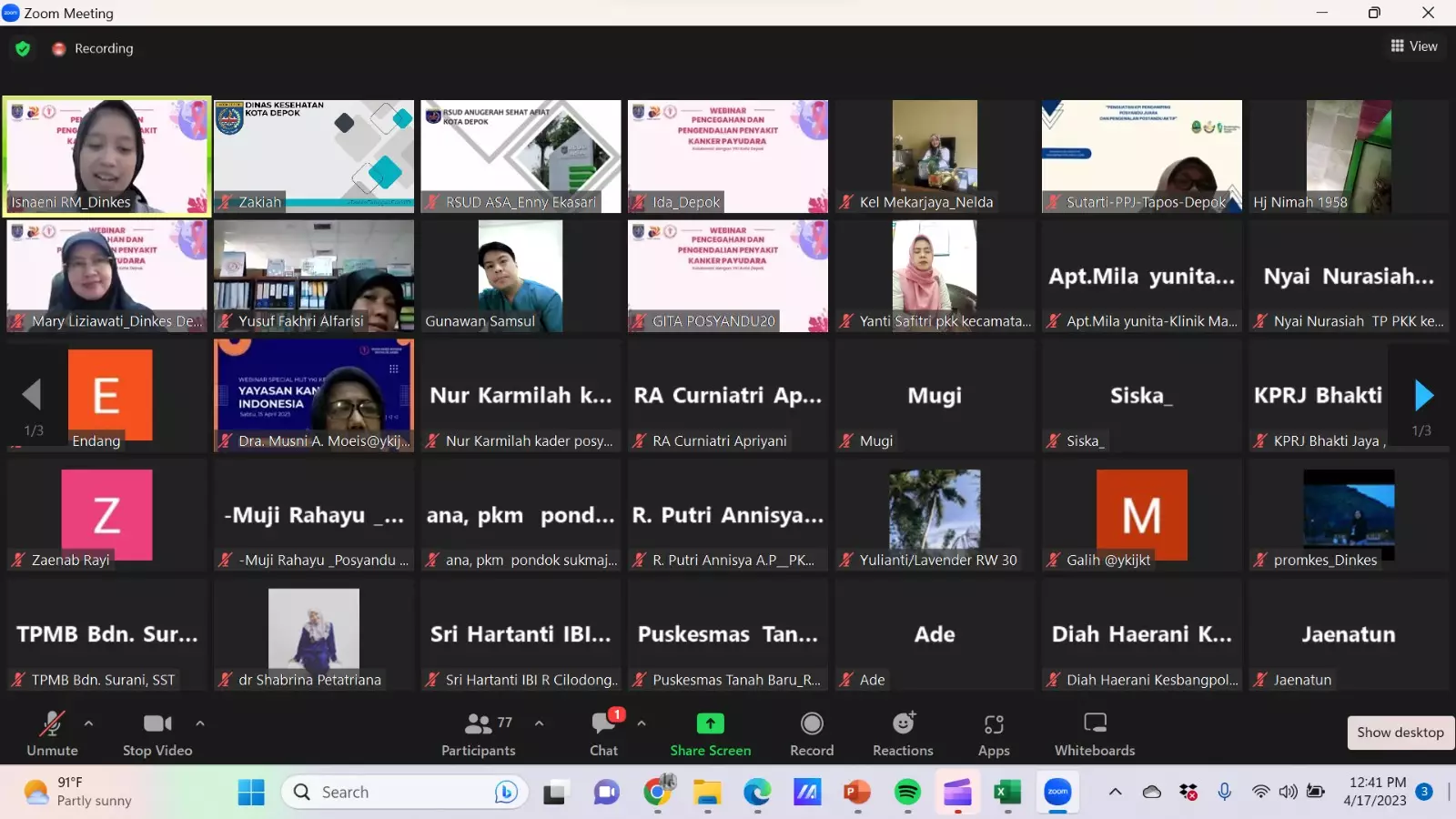Screen dimensions: 1456x819
Task: Click the green Share Screen icon
Action: [710, 723]
